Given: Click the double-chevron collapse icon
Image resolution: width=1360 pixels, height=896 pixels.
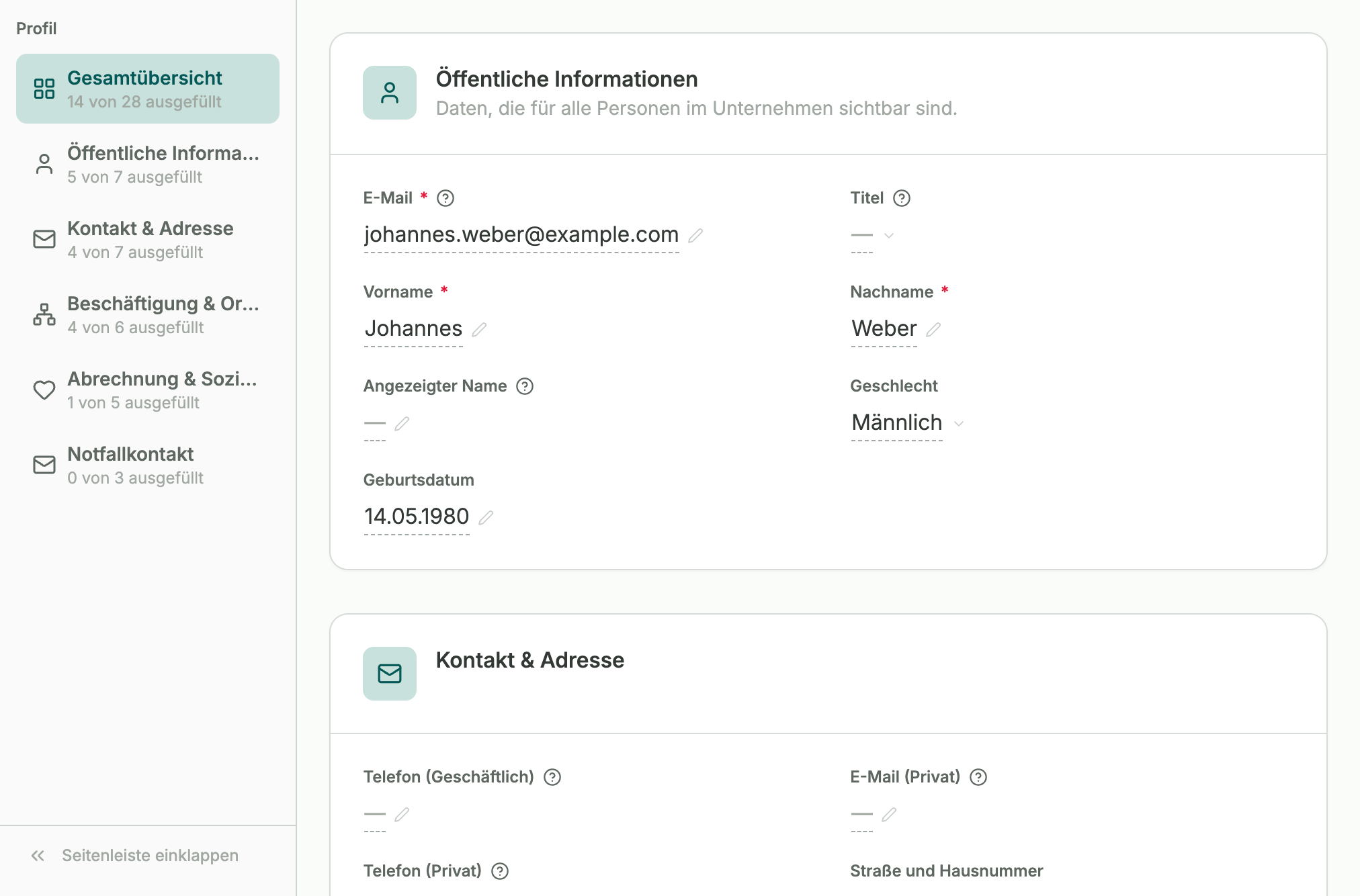Looking at the screenshot, I should click(38, 855).
